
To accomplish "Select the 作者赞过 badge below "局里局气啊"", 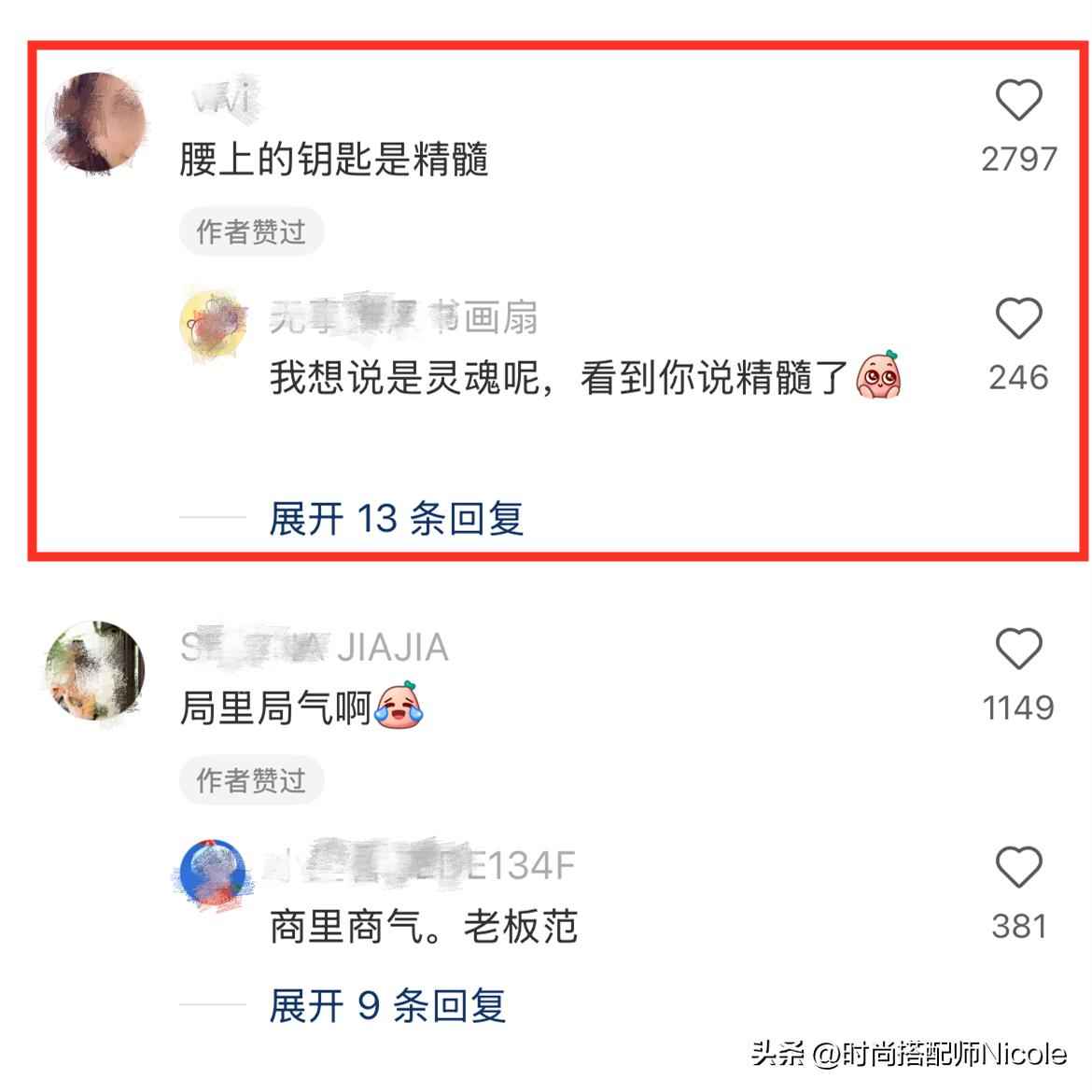I will (251, 780).
